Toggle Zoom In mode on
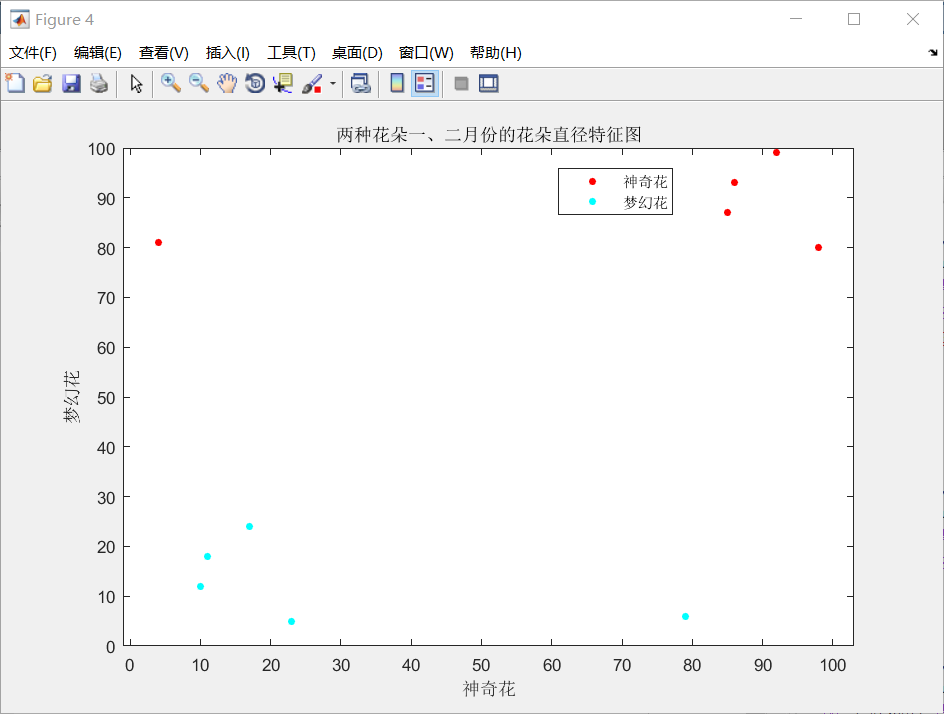 170,84
